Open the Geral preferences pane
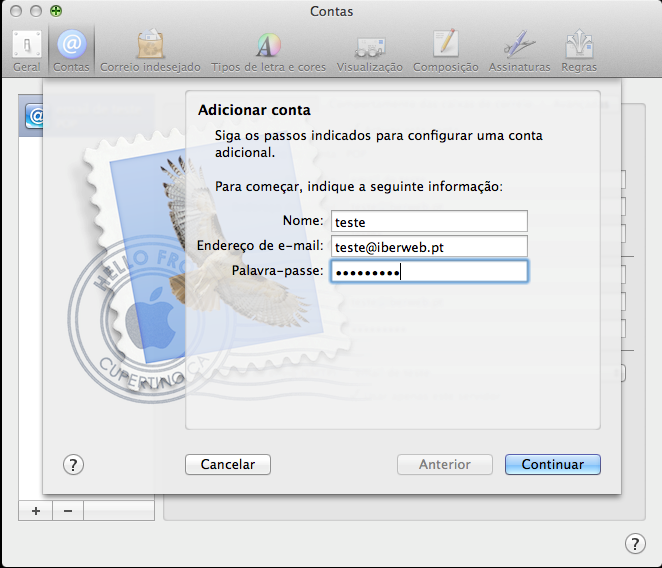This screenshot has width=662, height=568. pos(27,50)
